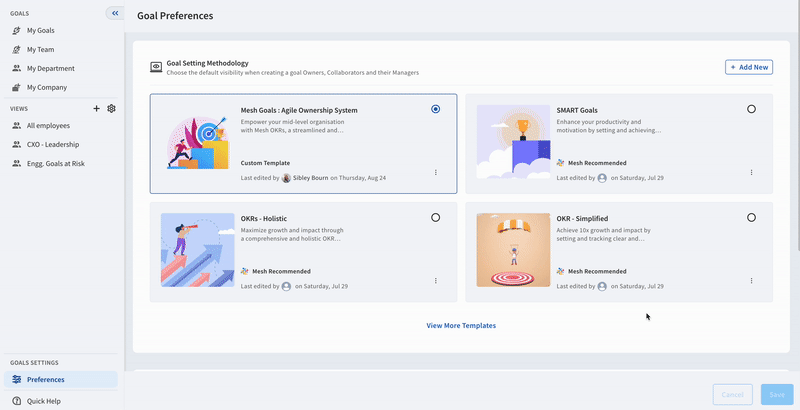This screenshot has width=800, height=410.
Task: Click the OKR - Simplified thumbnail image
Action: [512, 250]
